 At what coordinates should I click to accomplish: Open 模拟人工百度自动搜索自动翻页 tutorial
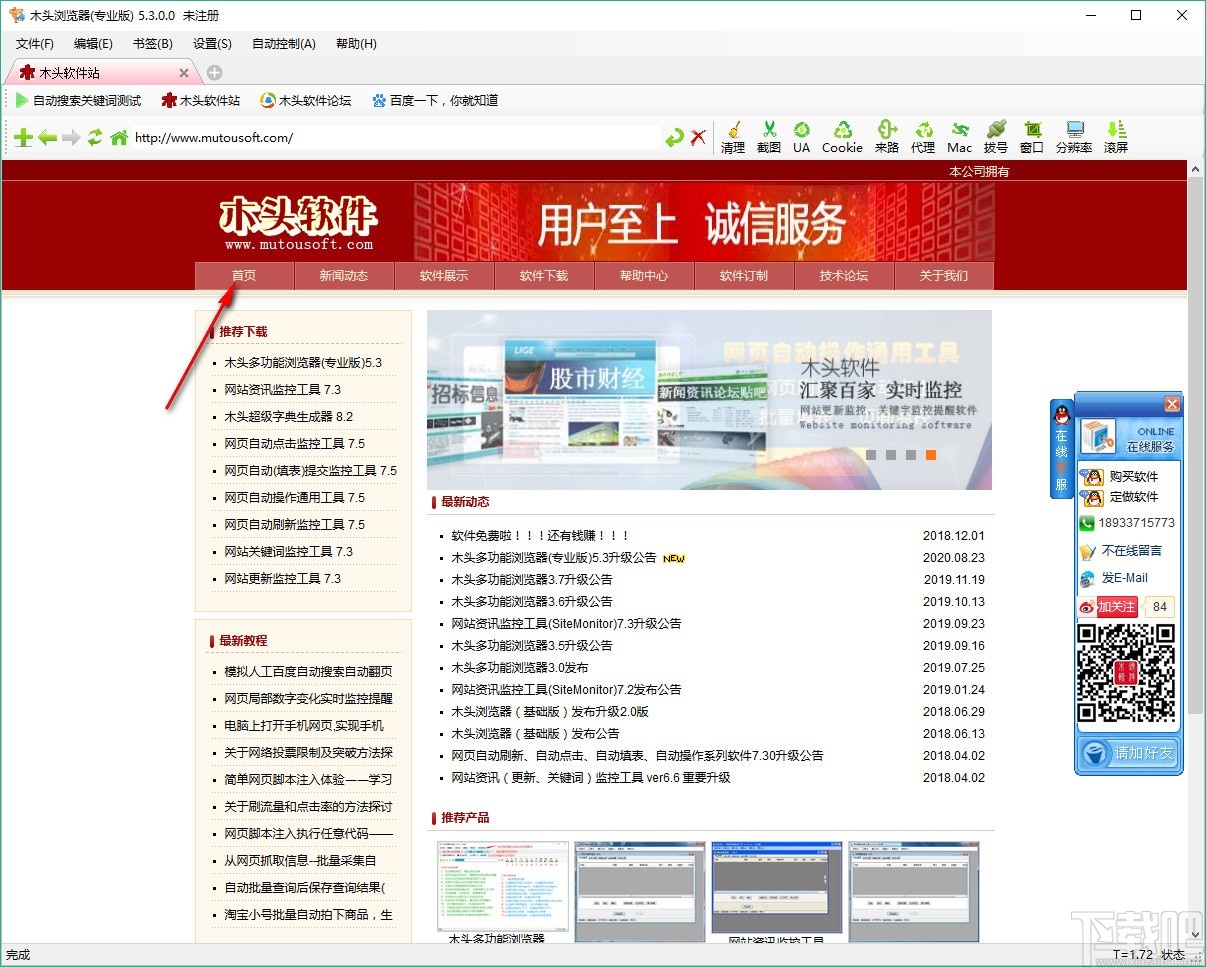click(x=308, y=672)
